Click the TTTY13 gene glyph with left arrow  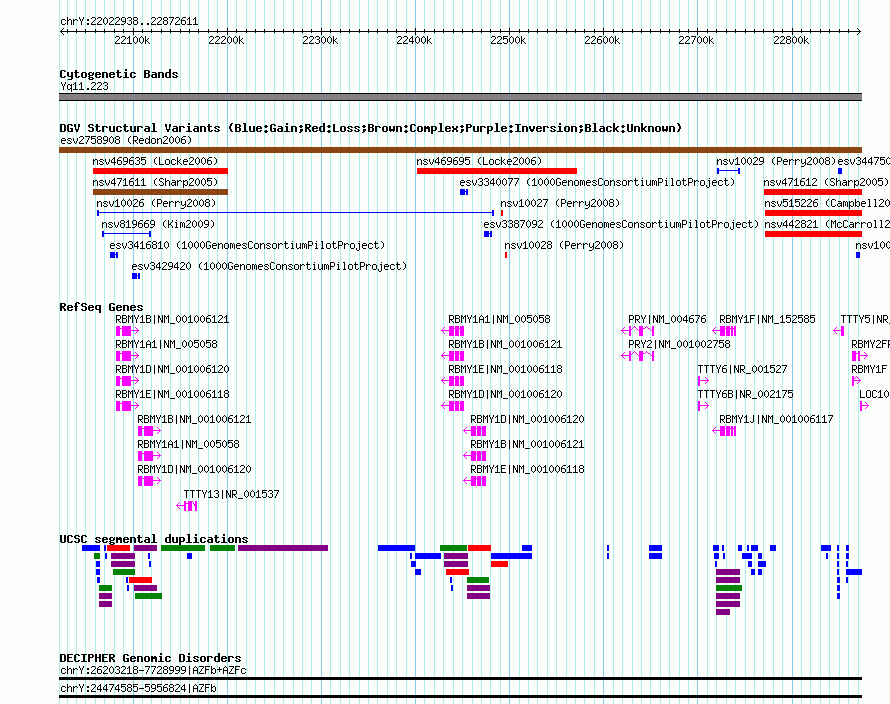coord(187,506)
